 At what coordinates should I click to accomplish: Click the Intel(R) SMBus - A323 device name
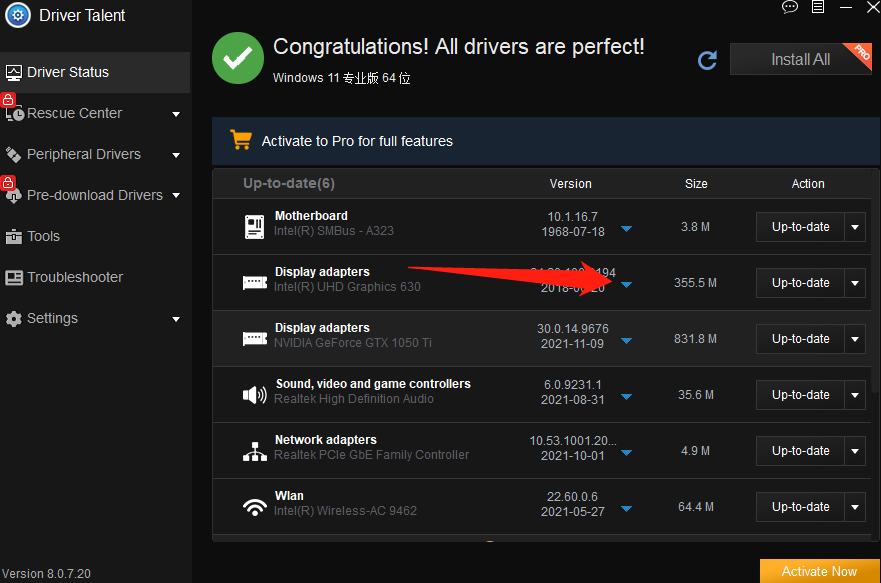click(x=334, y=231)
